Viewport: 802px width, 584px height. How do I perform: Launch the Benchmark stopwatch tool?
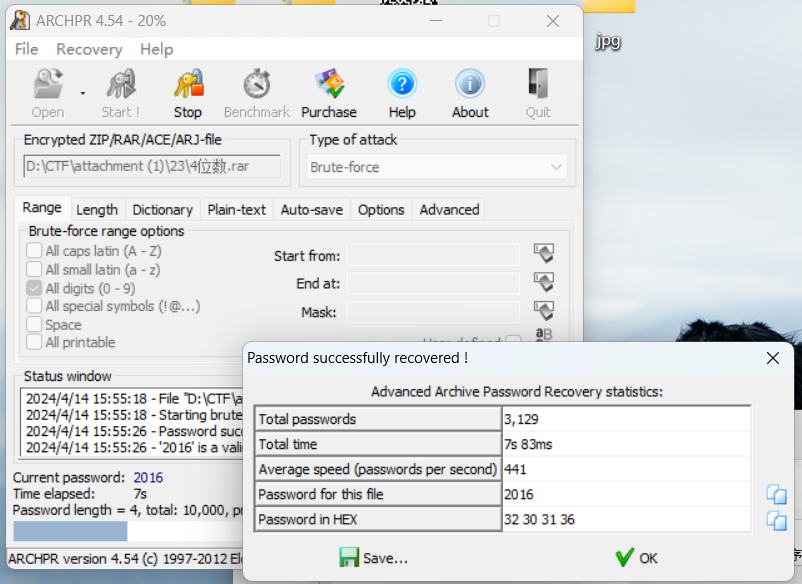pyautogui.click(x=257, y=93)
